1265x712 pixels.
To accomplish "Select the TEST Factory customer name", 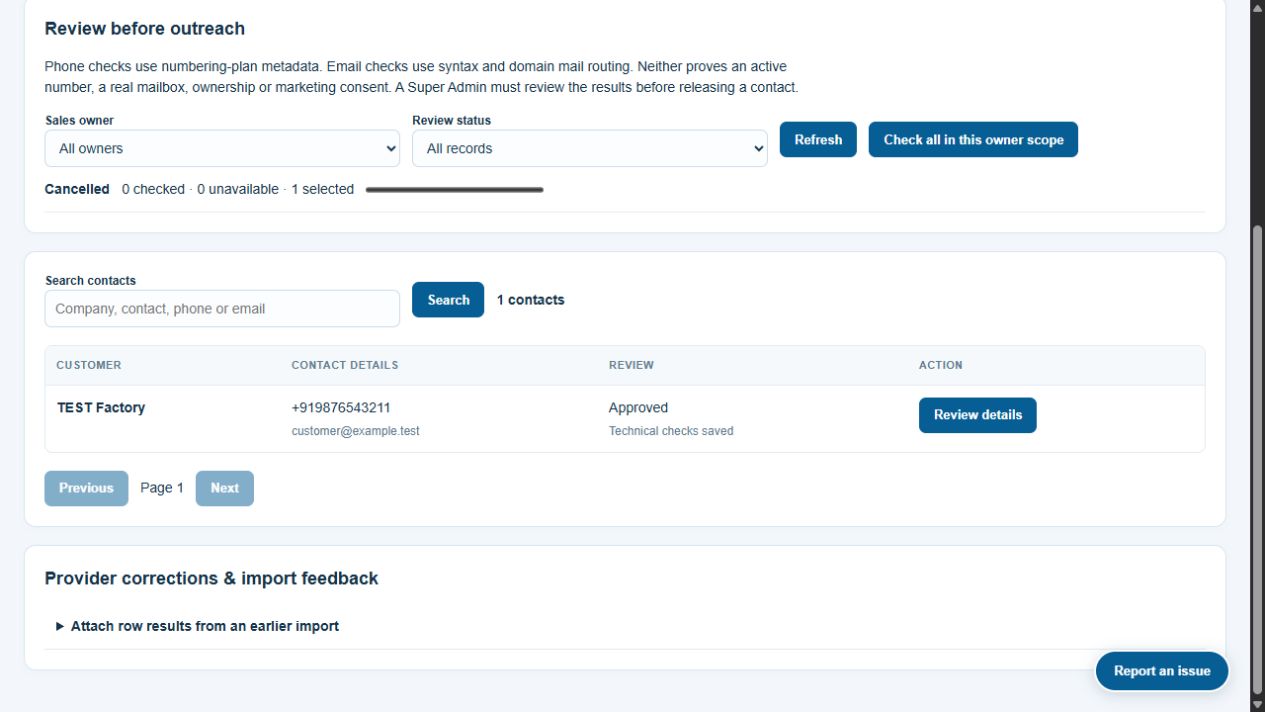I will pos(101,407).
